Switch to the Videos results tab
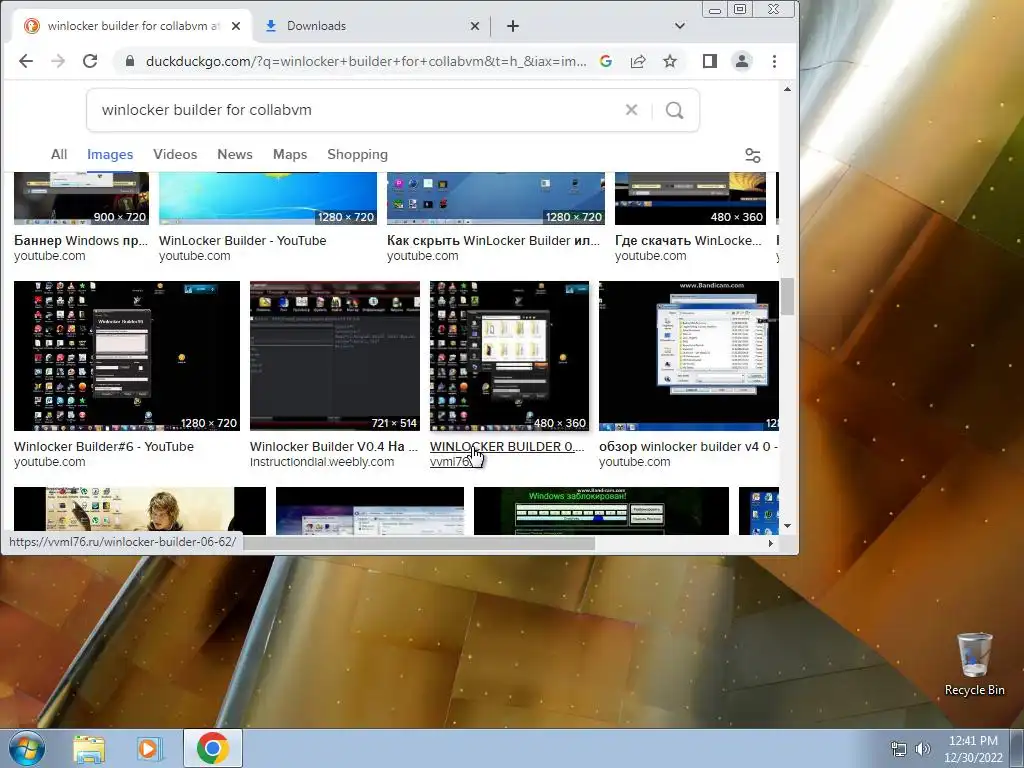 175,155
